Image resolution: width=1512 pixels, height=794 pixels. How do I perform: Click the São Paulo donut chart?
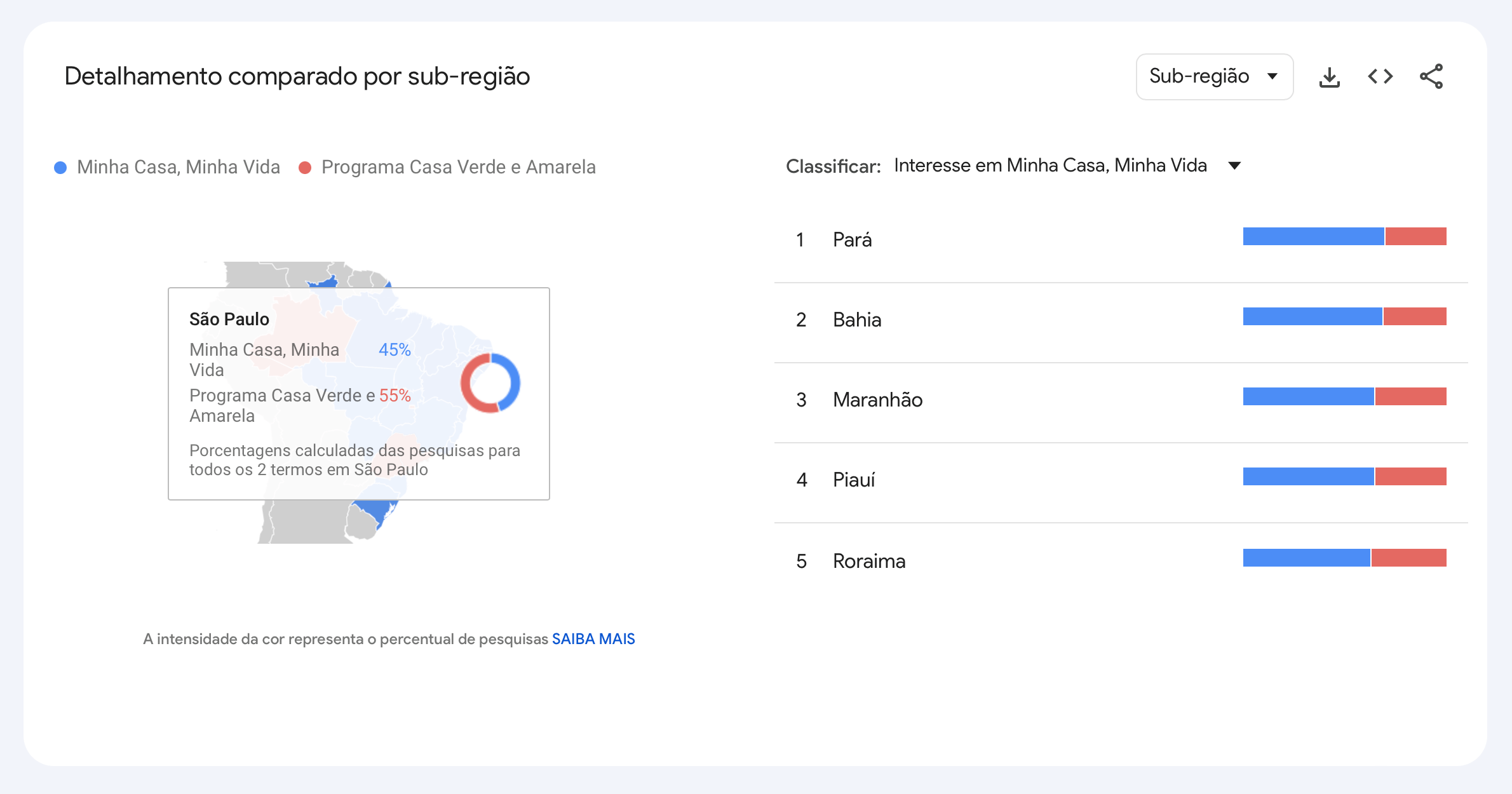(x=490, y=382)
